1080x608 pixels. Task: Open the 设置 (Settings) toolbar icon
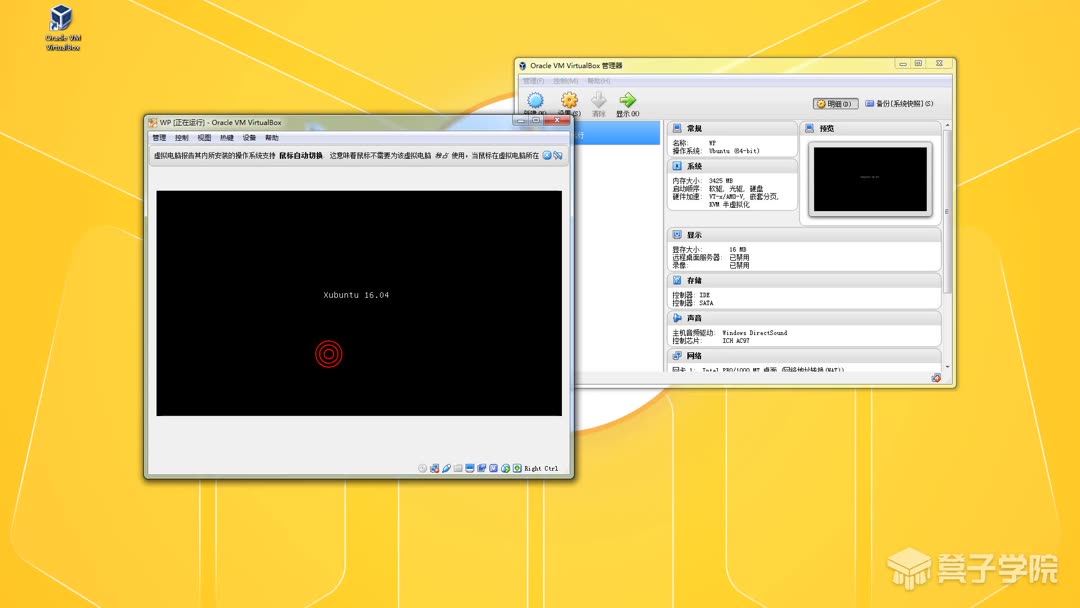click(568, 100)
